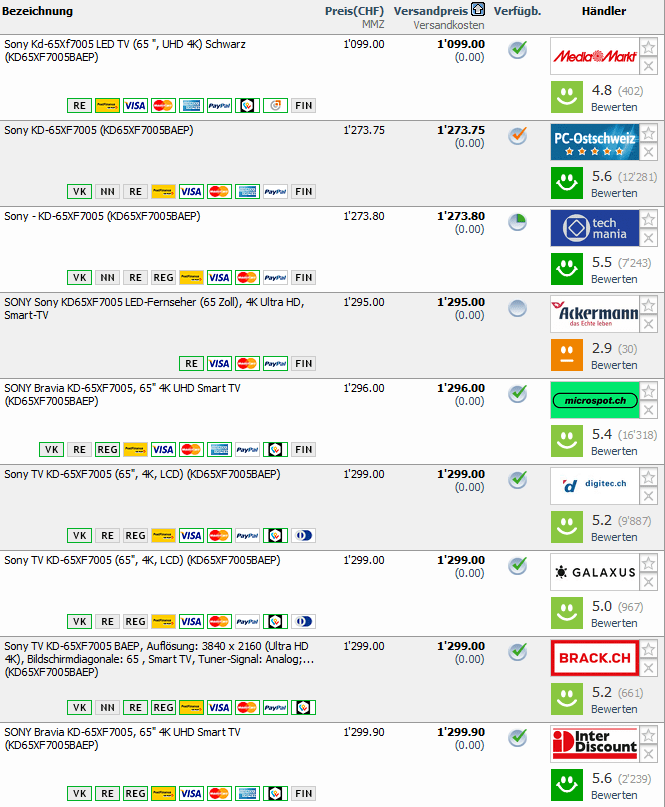
Task: Open the BRACK.CH merchant logo
Action: pos(594,659)
